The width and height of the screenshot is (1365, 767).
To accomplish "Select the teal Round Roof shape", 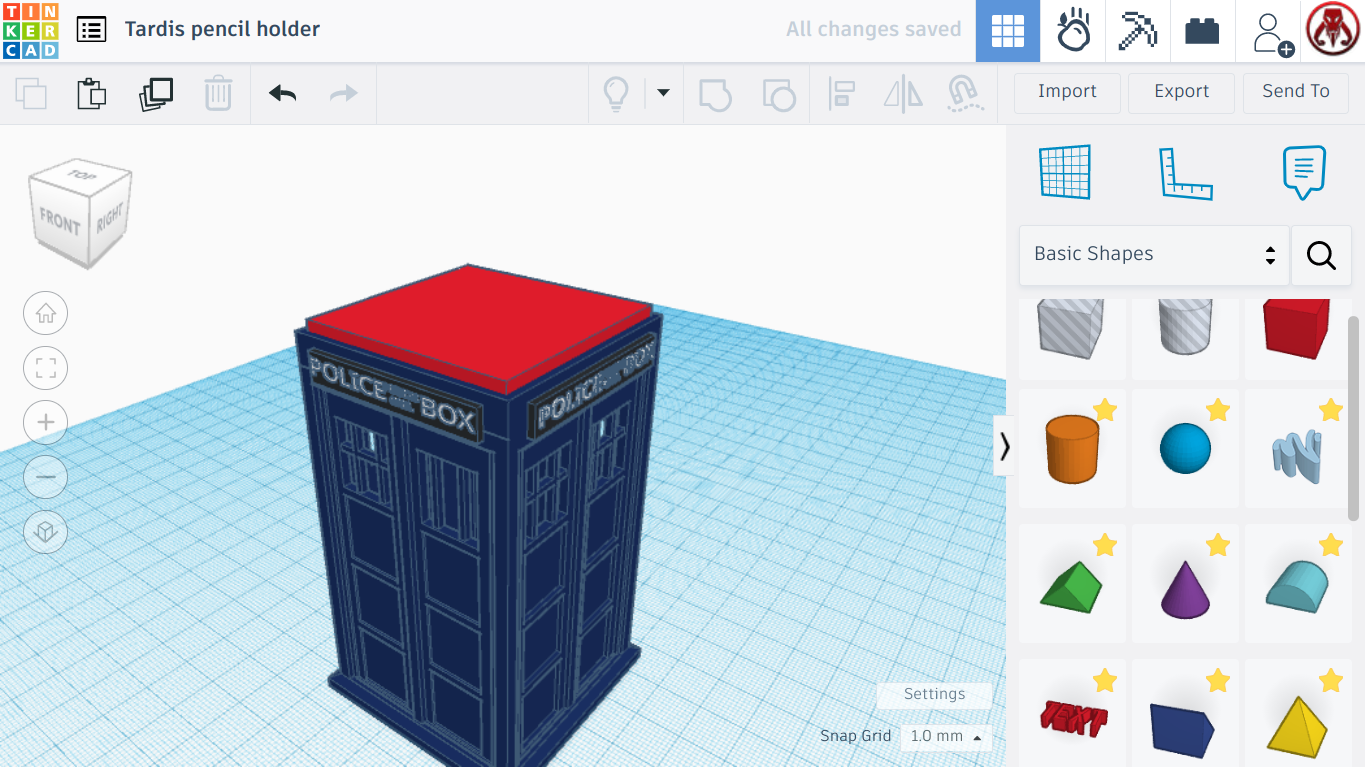I will (x=1297, y=584).
